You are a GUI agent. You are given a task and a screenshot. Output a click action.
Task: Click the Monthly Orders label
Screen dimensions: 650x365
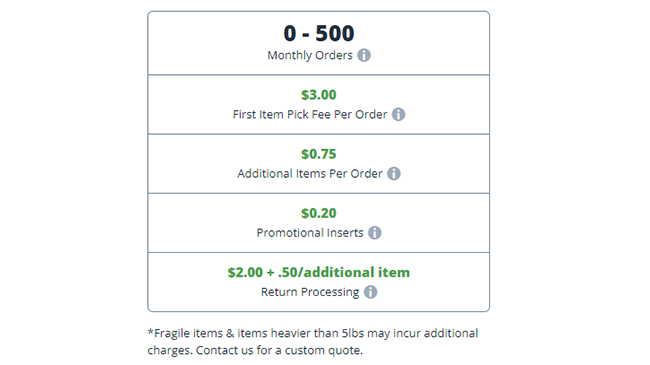point(310,55)
